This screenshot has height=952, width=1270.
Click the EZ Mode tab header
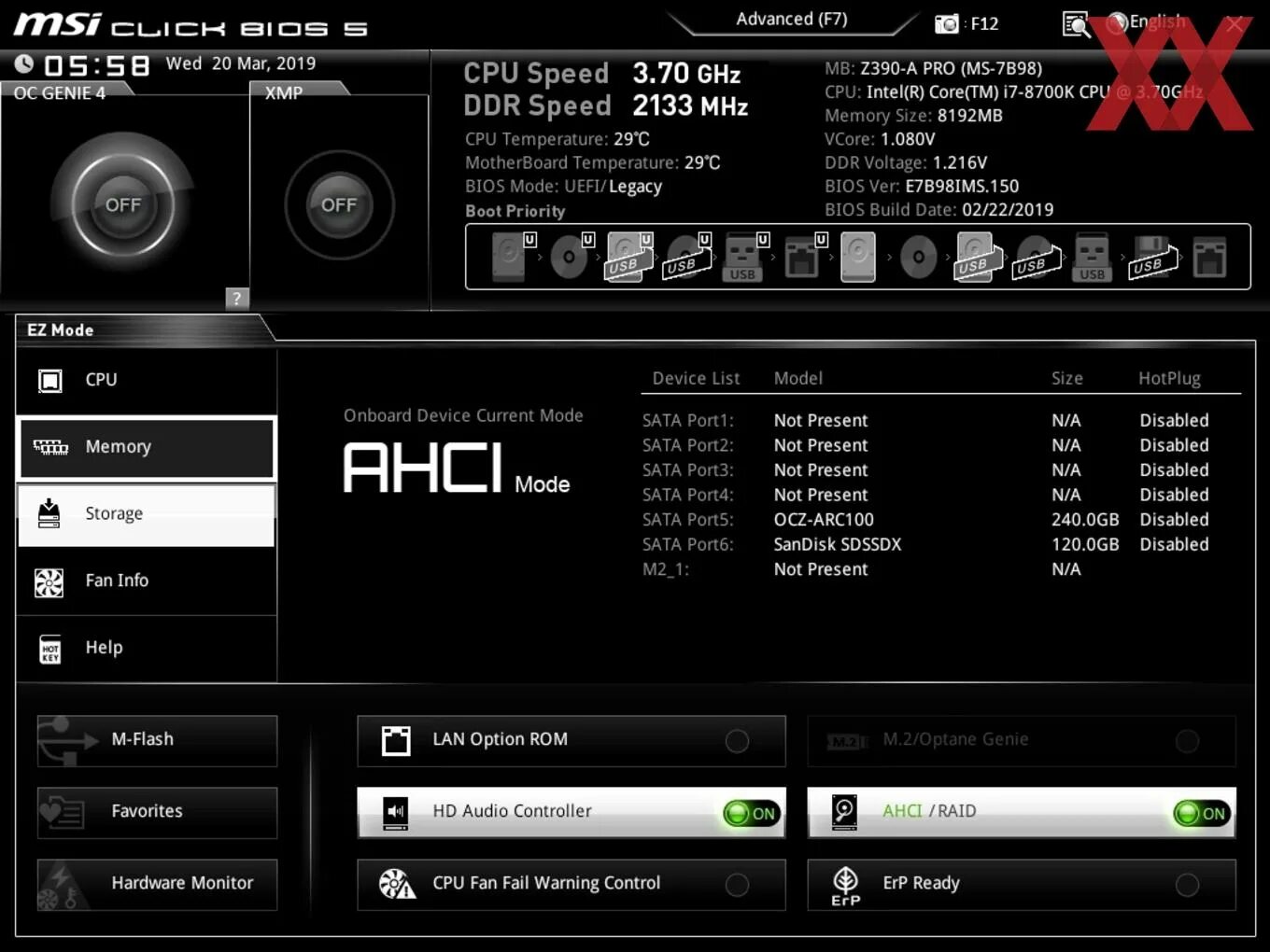(x=60, y=329)
